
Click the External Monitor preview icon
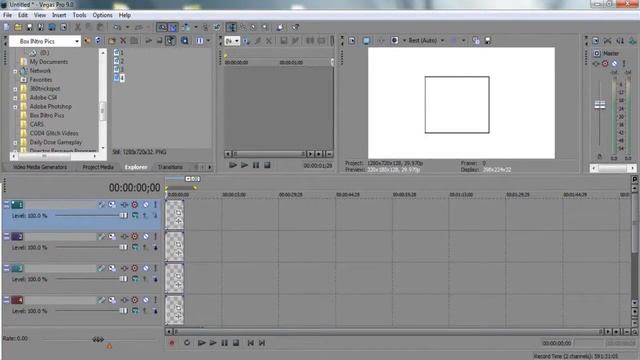tap(366, 40)
